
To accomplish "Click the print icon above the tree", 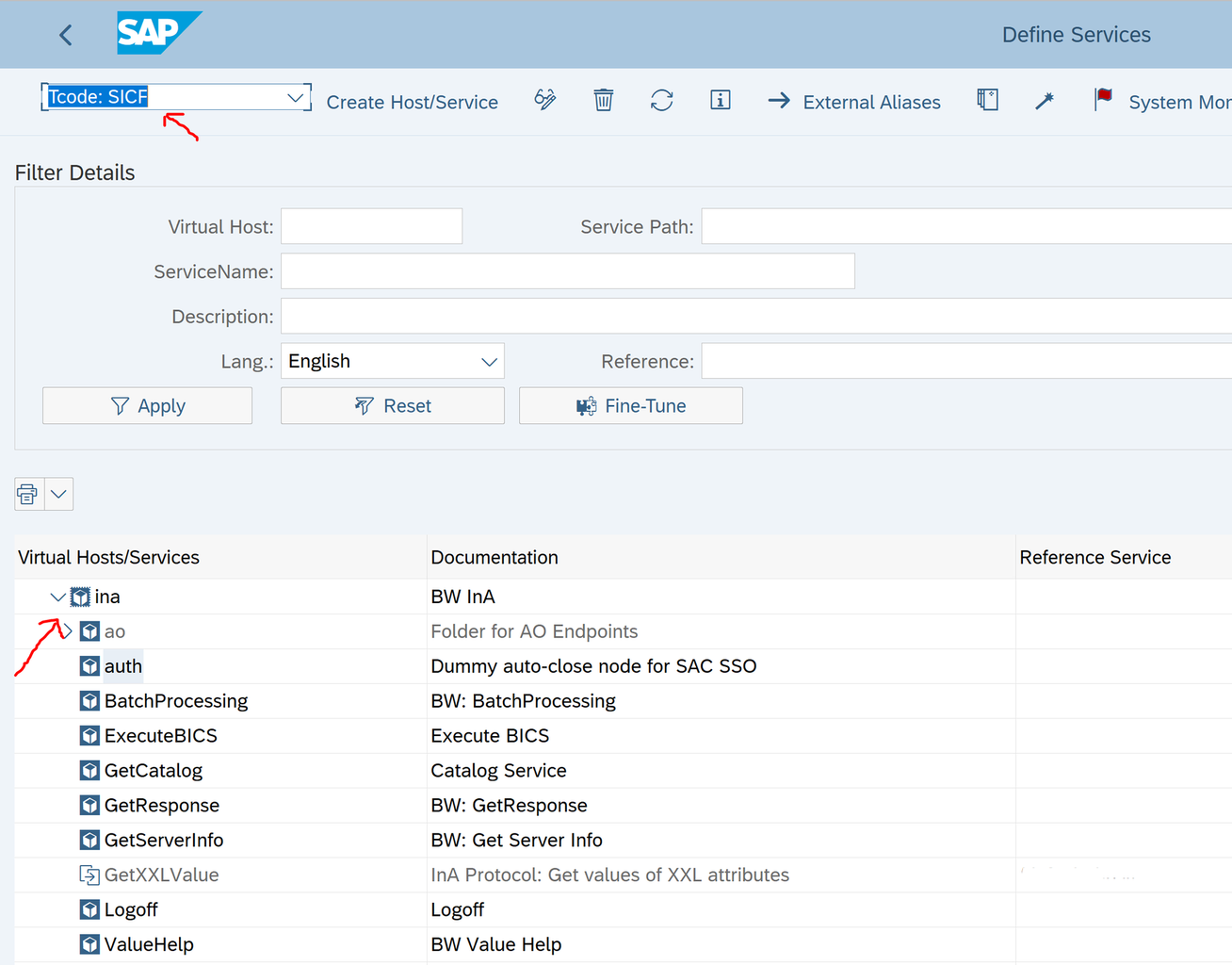I will [x=28, y=494].
